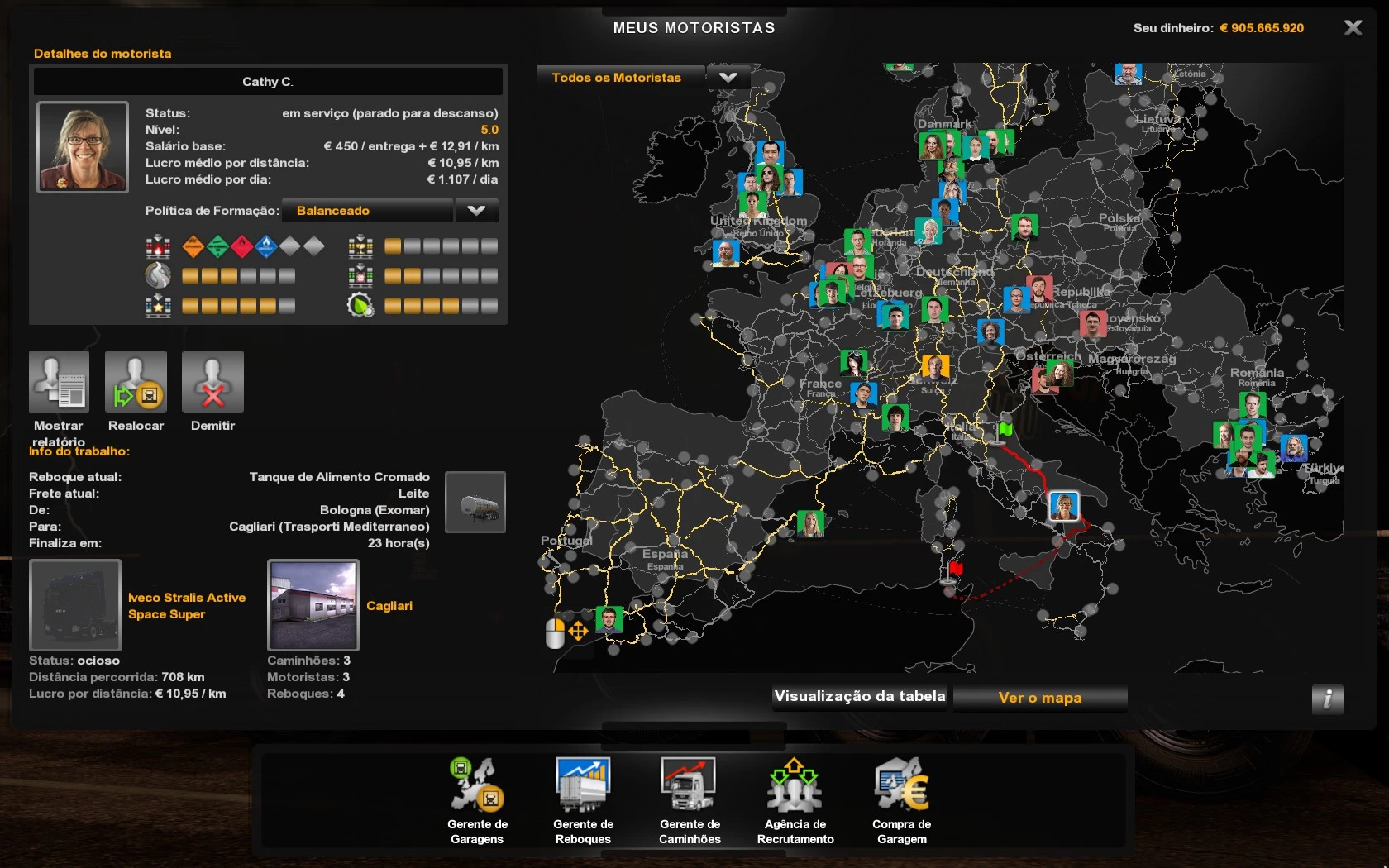Open the map info button
The width and height of the screenshot is (1389, 868).
point(1327,699)
